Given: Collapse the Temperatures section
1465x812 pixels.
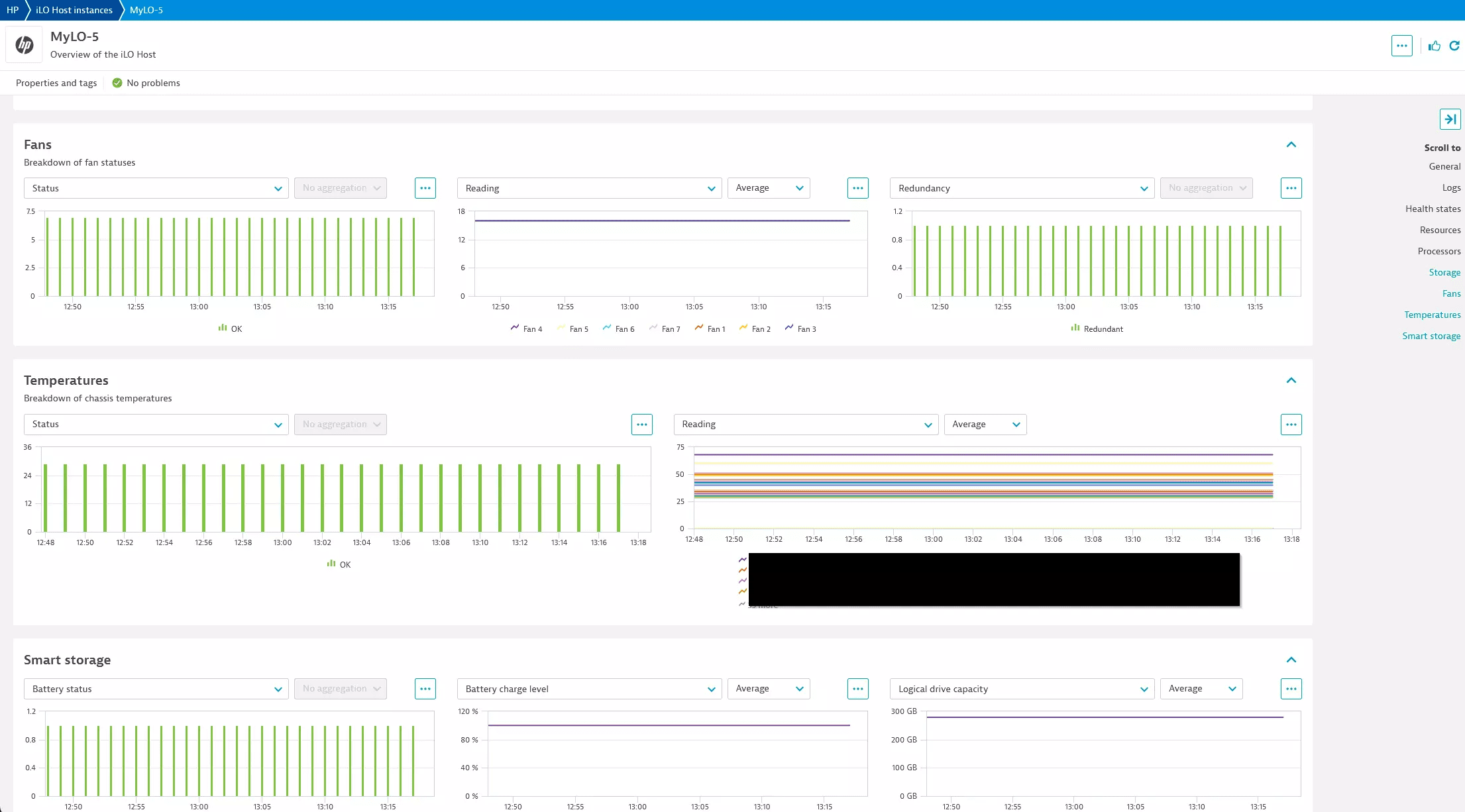Looking at the screenshot, I should [x=1291, y=380].
